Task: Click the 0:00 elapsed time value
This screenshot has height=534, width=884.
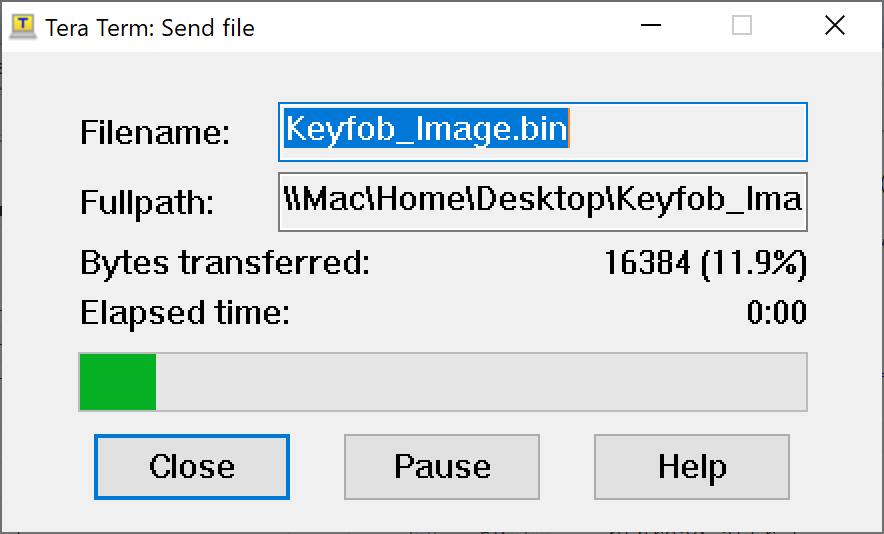Action: (x=776, y=314)
